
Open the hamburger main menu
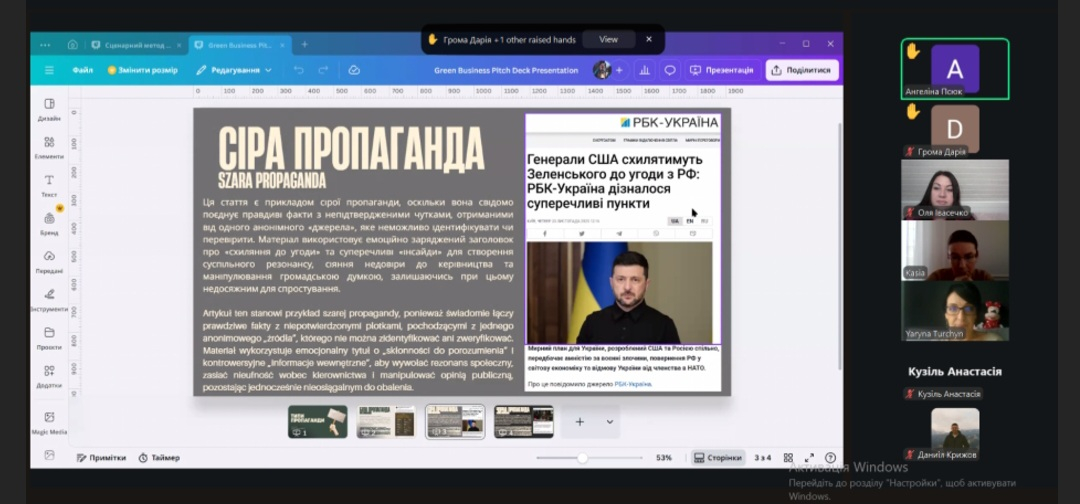50,70
